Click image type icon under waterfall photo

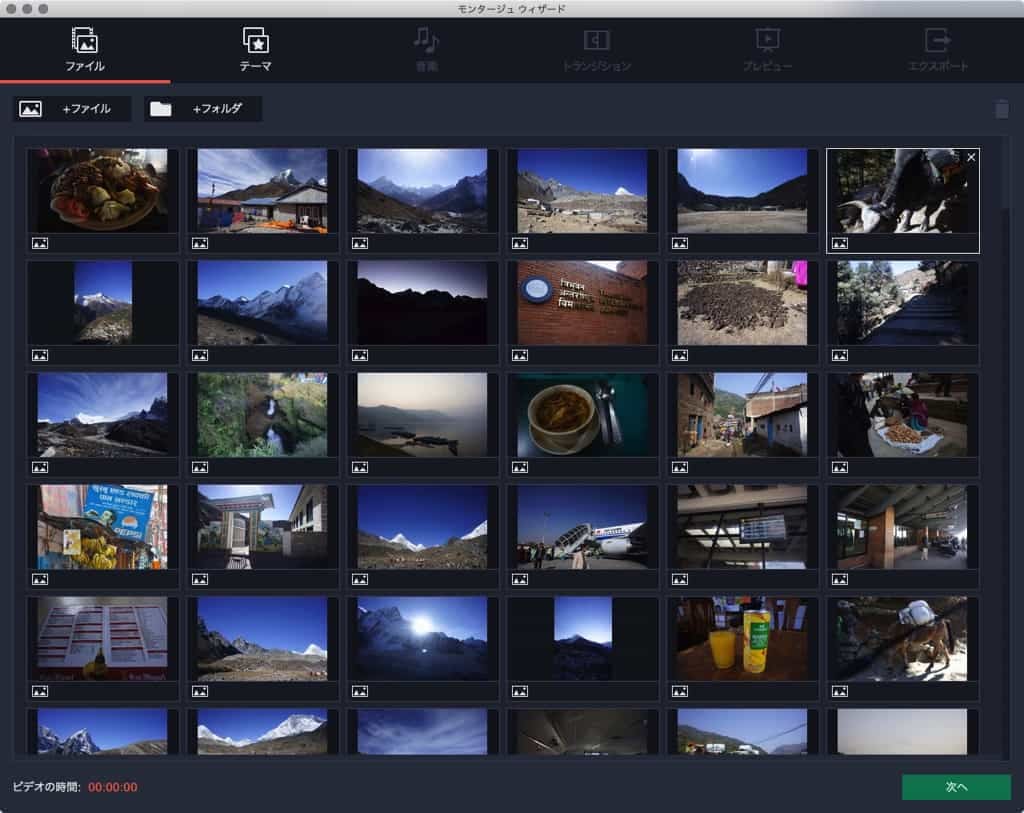200,468
